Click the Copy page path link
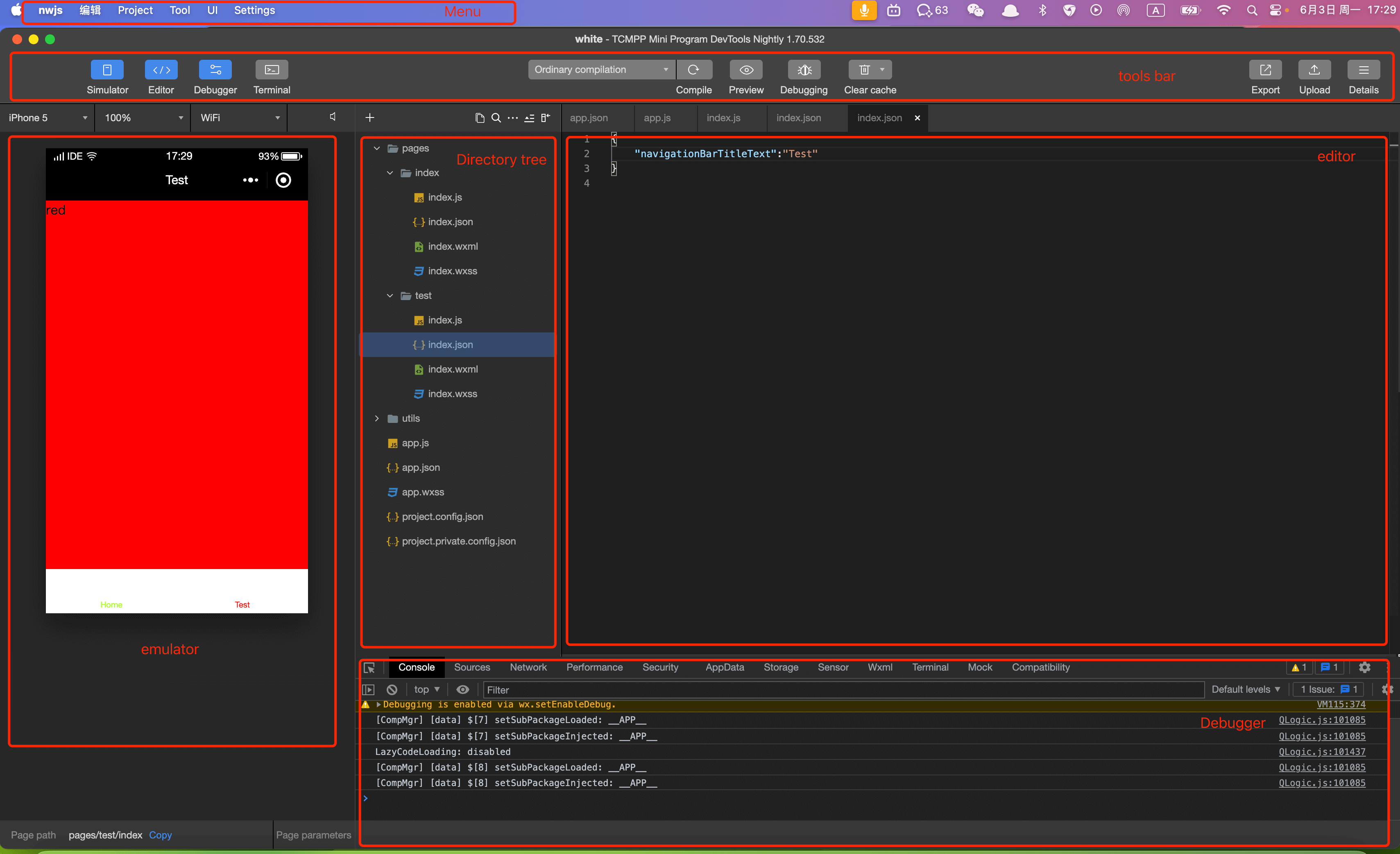Image resolution: width=1400 pixels, height=854 pixels. [x=160, y=835]
